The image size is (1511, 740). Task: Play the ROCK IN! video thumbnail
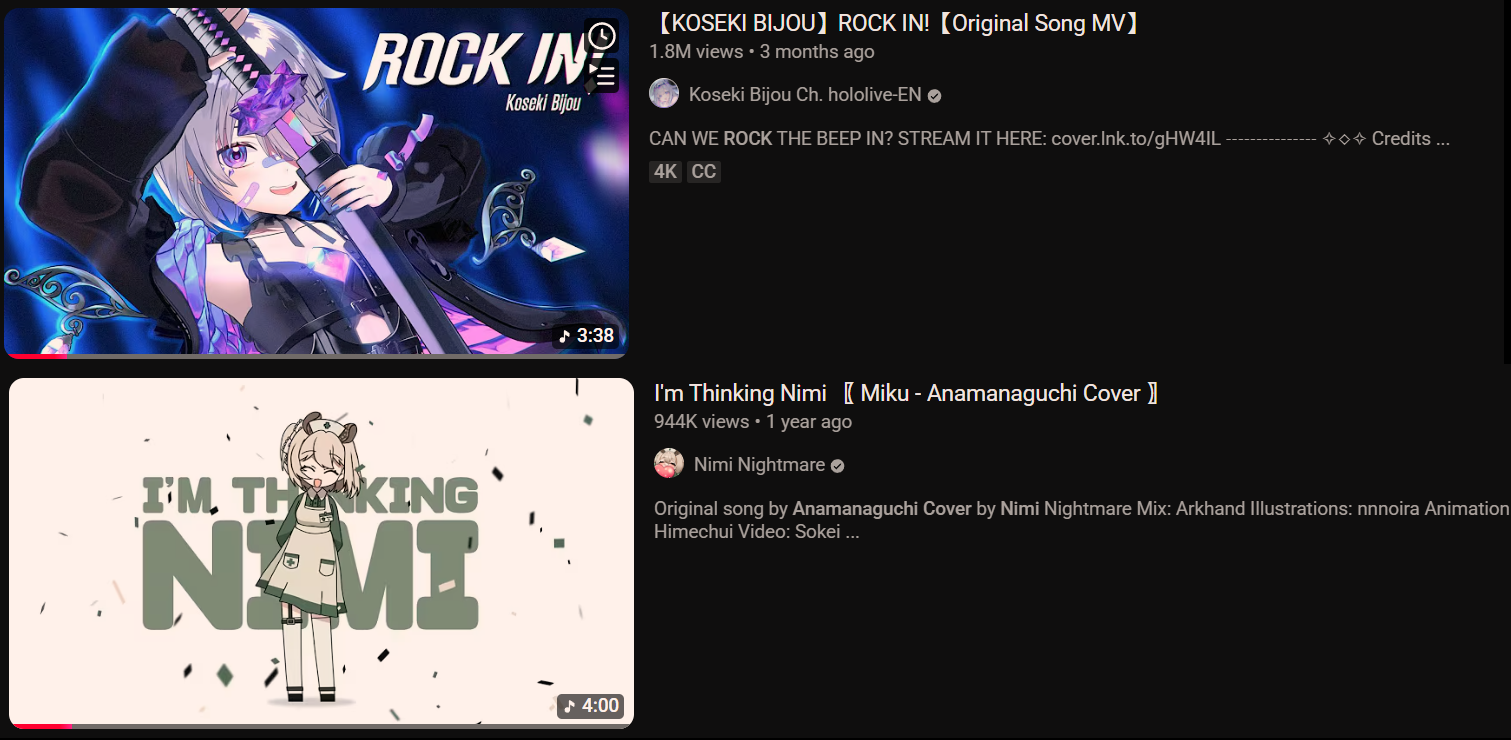click(315, 182)
